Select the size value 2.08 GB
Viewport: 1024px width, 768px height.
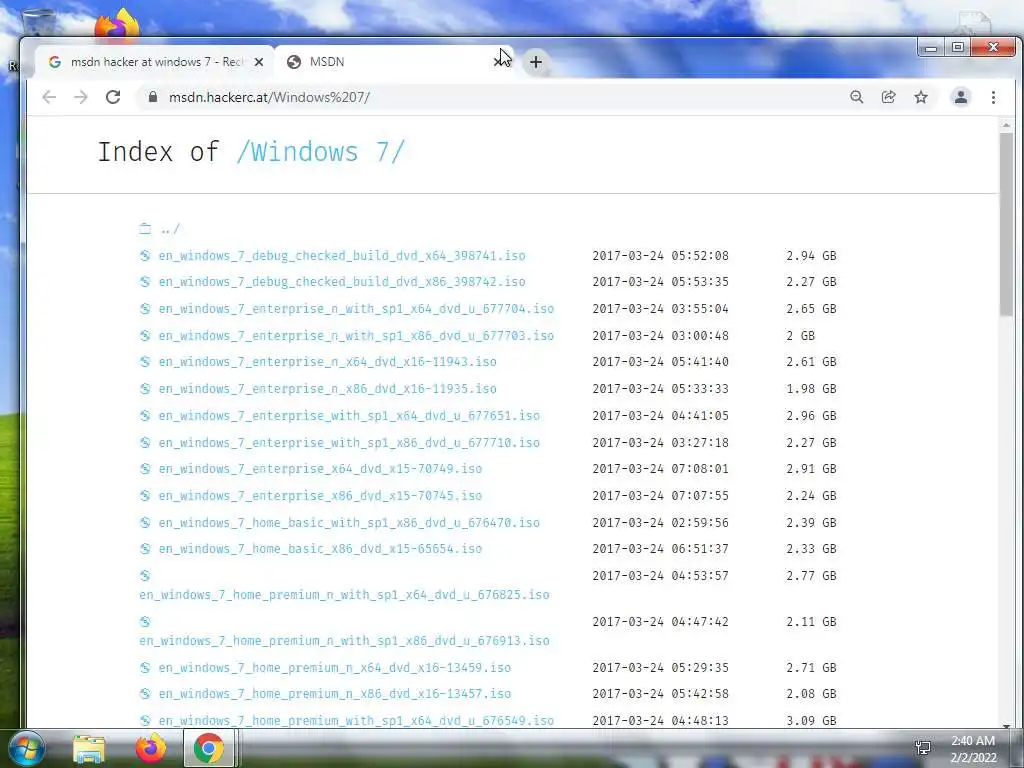pyautogui.click(x=811, y=694)
